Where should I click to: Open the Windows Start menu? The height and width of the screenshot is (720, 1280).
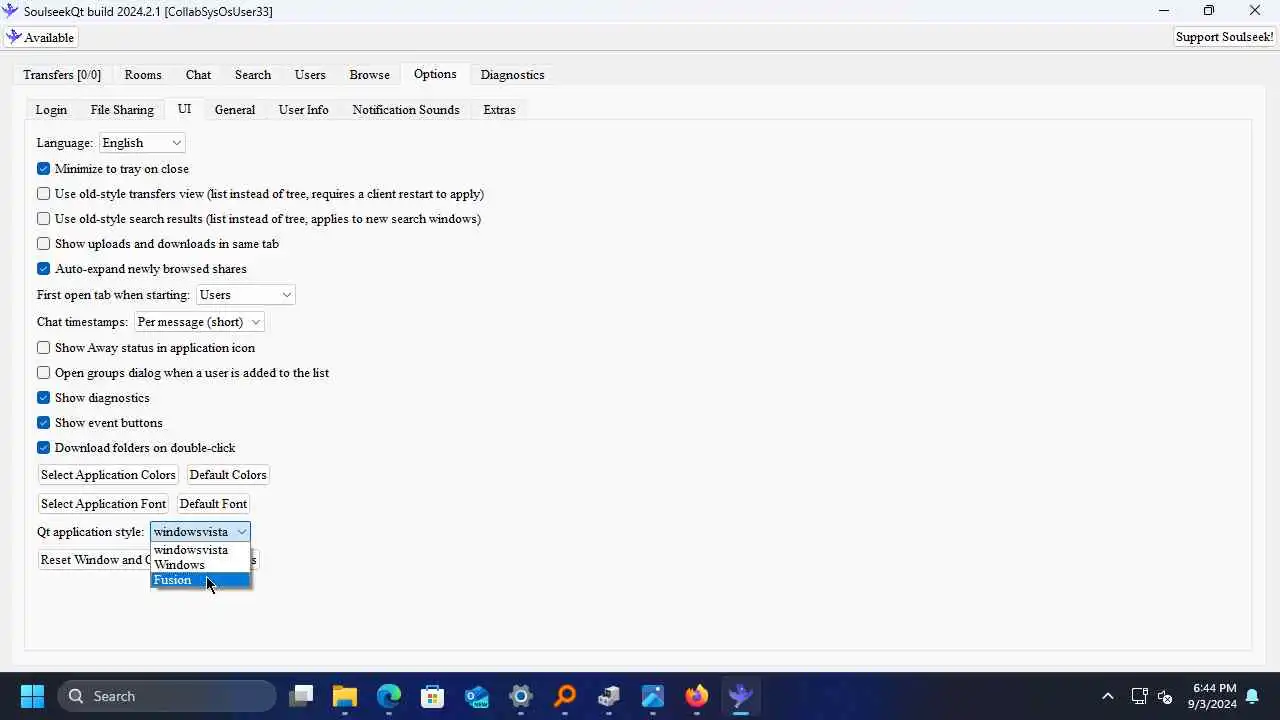coord(32,696)
